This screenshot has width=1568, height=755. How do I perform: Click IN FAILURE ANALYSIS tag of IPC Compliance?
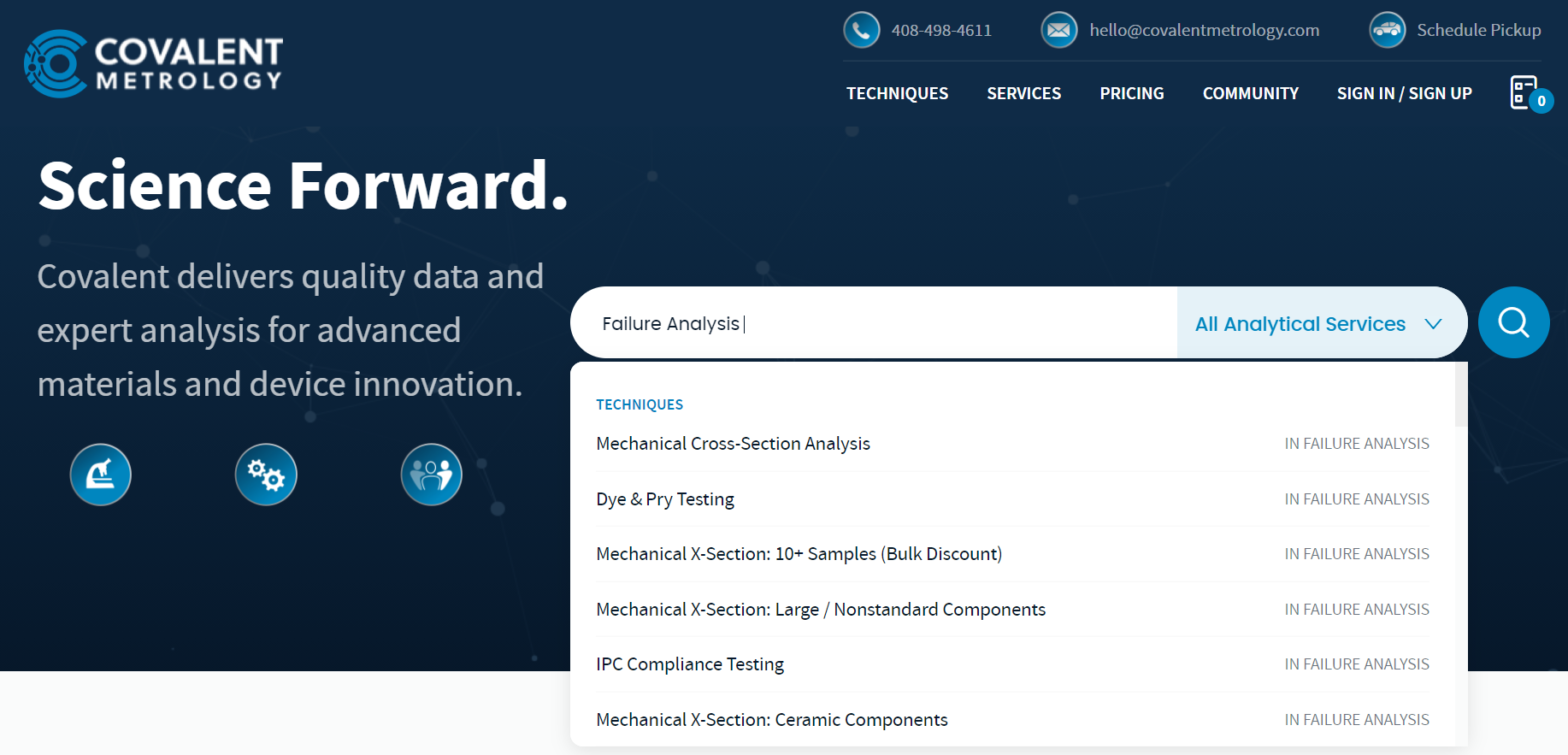[x=1357, y=664]
